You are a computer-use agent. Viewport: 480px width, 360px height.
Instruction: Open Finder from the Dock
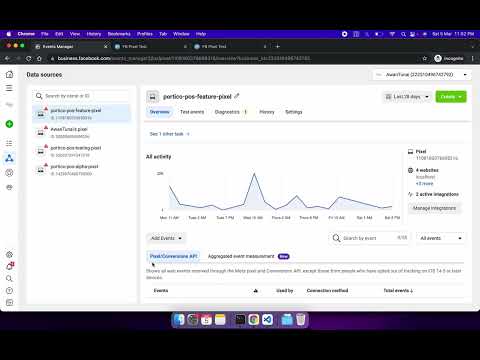pyautogui.click(x=179, y=320)
